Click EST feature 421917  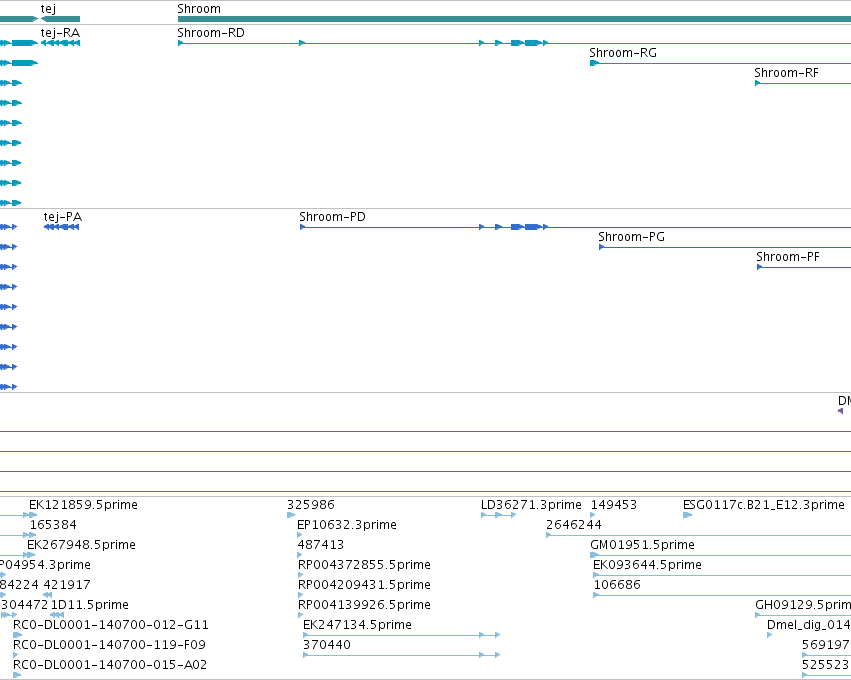coord(67,584)
